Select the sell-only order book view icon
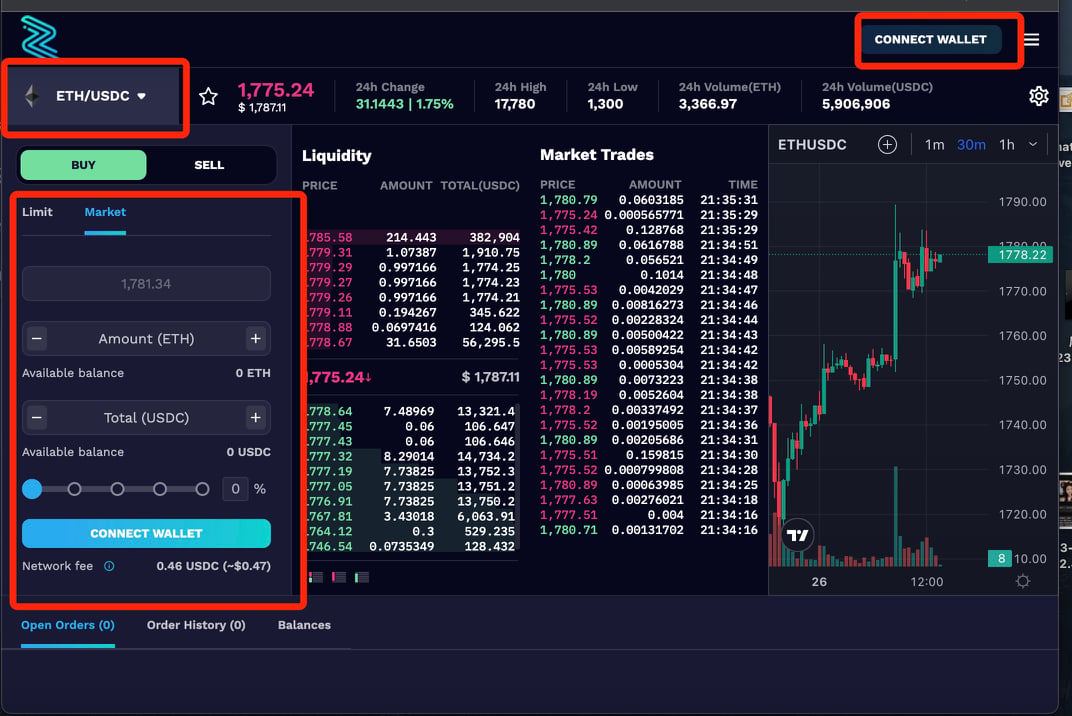The height and width of the screenshot is (716, 1072). click(338, 578)
